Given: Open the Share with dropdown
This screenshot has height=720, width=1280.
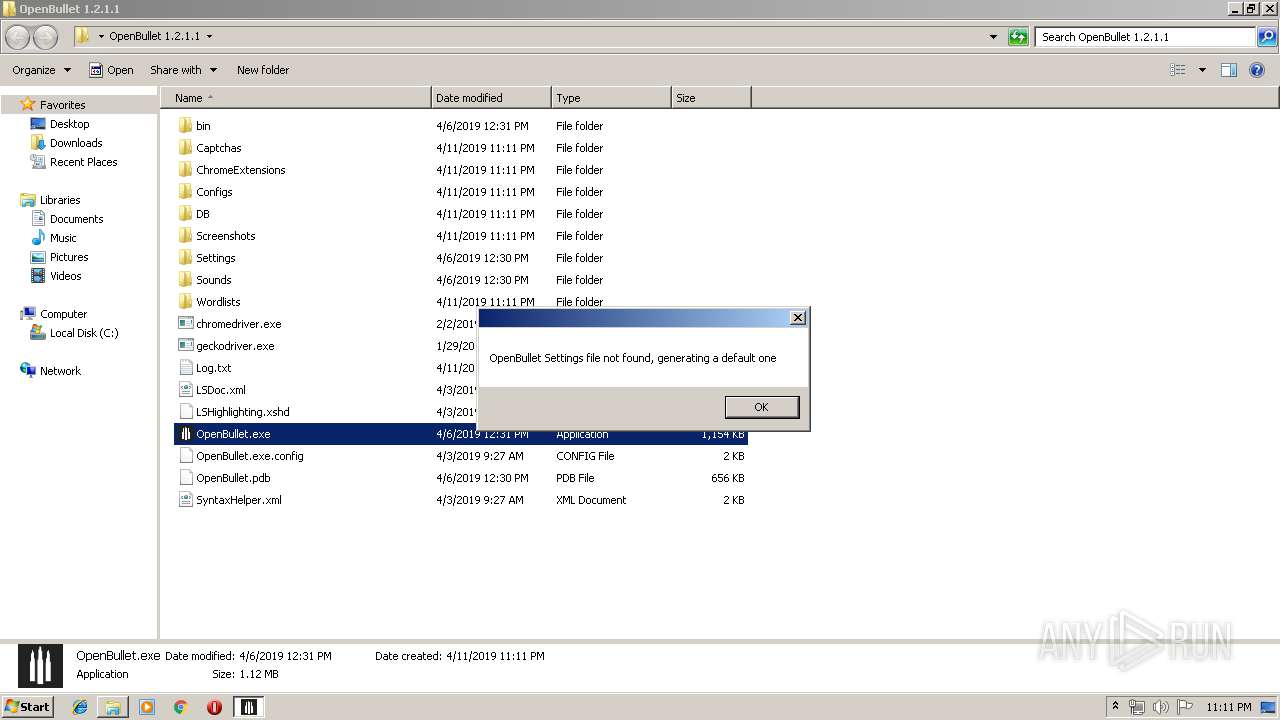Looking at the screenshot, I should tap(183, 70).
